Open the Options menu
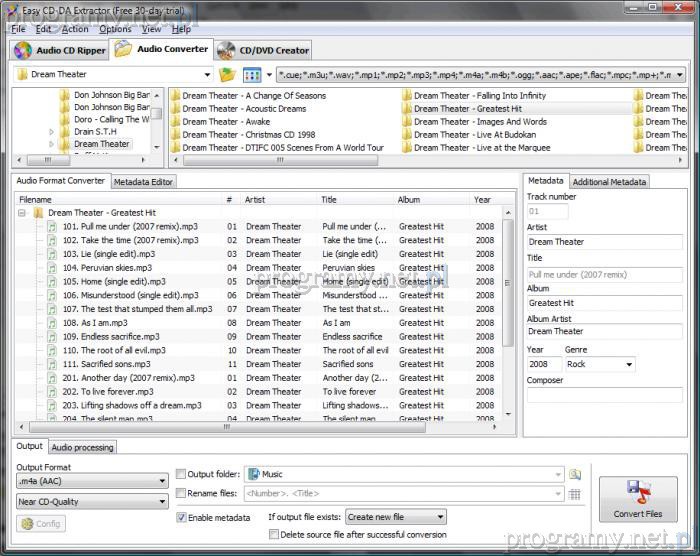 (x=115, y=29)
